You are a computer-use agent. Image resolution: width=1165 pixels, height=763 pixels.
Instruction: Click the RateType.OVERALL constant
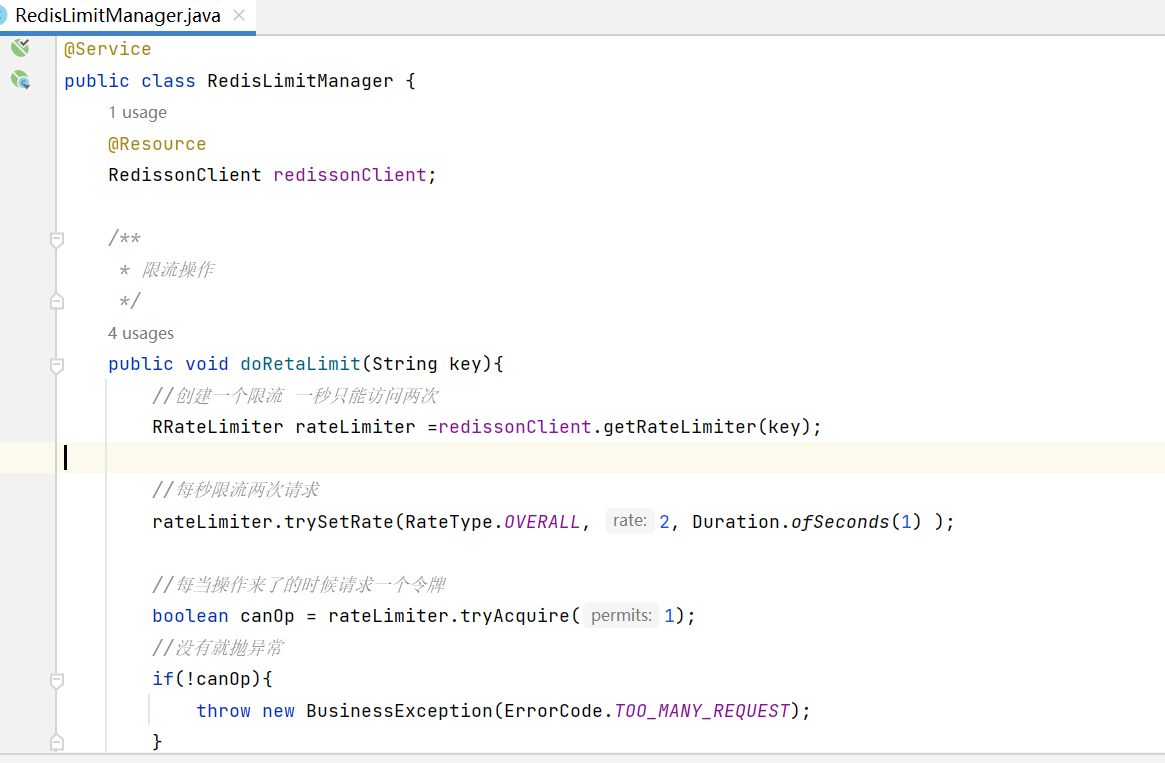(541, 522)
